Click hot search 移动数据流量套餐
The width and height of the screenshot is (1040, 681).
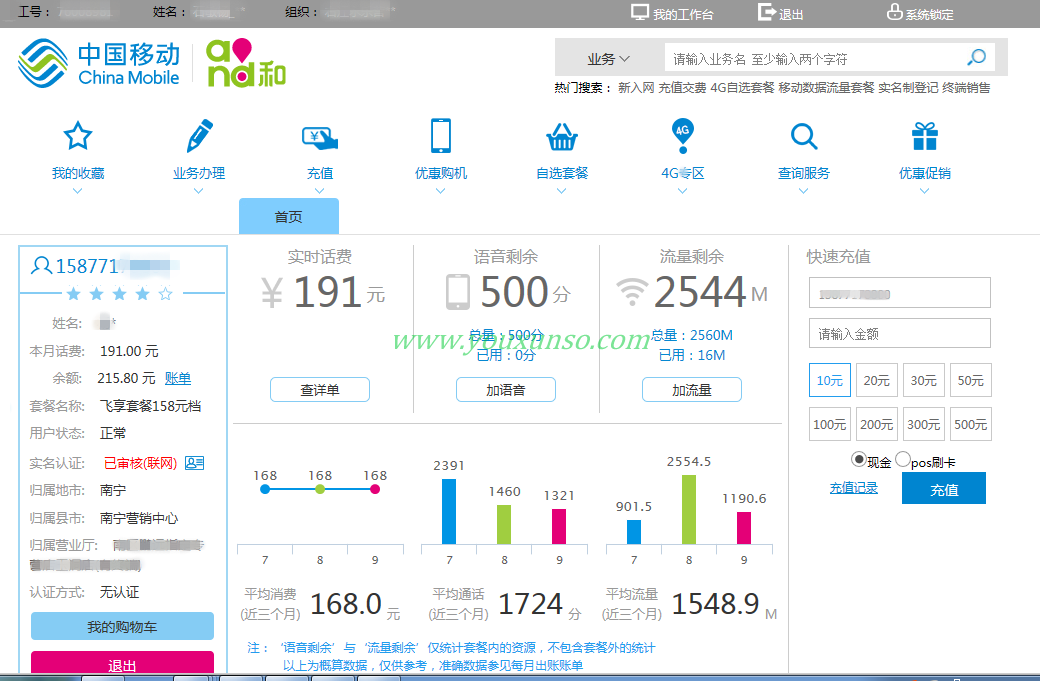tap(826, 88)
